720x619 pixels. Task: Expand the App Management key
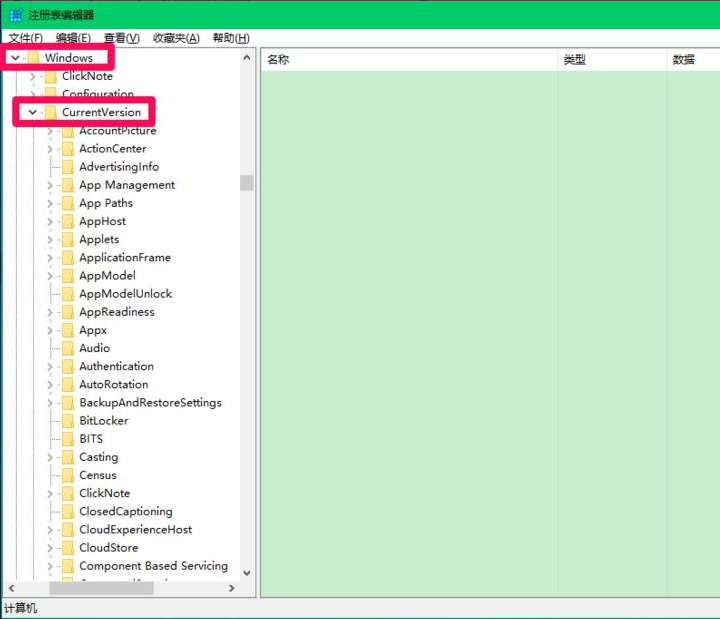[x=50, y=185]
